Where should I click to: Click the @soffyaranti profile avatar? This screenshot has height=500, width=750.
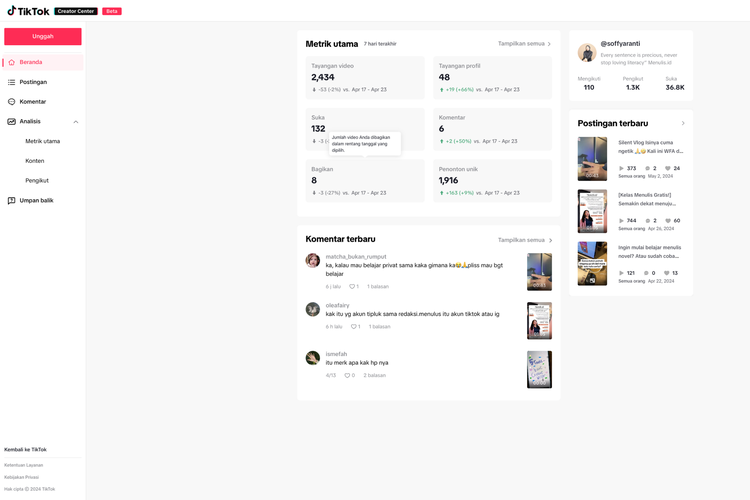[587, 52]
